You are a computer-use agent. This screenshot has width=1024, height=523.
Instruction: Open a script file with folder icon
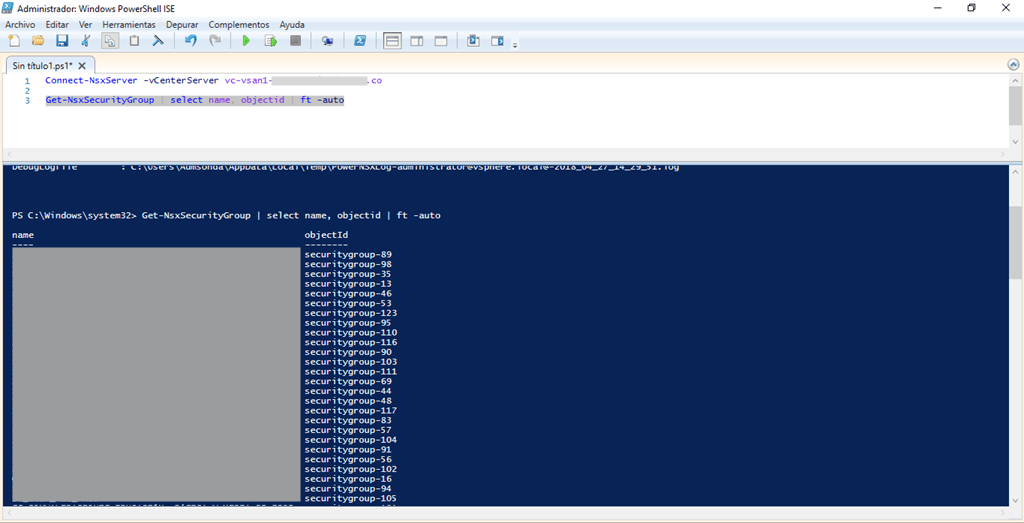coord(38,41)
